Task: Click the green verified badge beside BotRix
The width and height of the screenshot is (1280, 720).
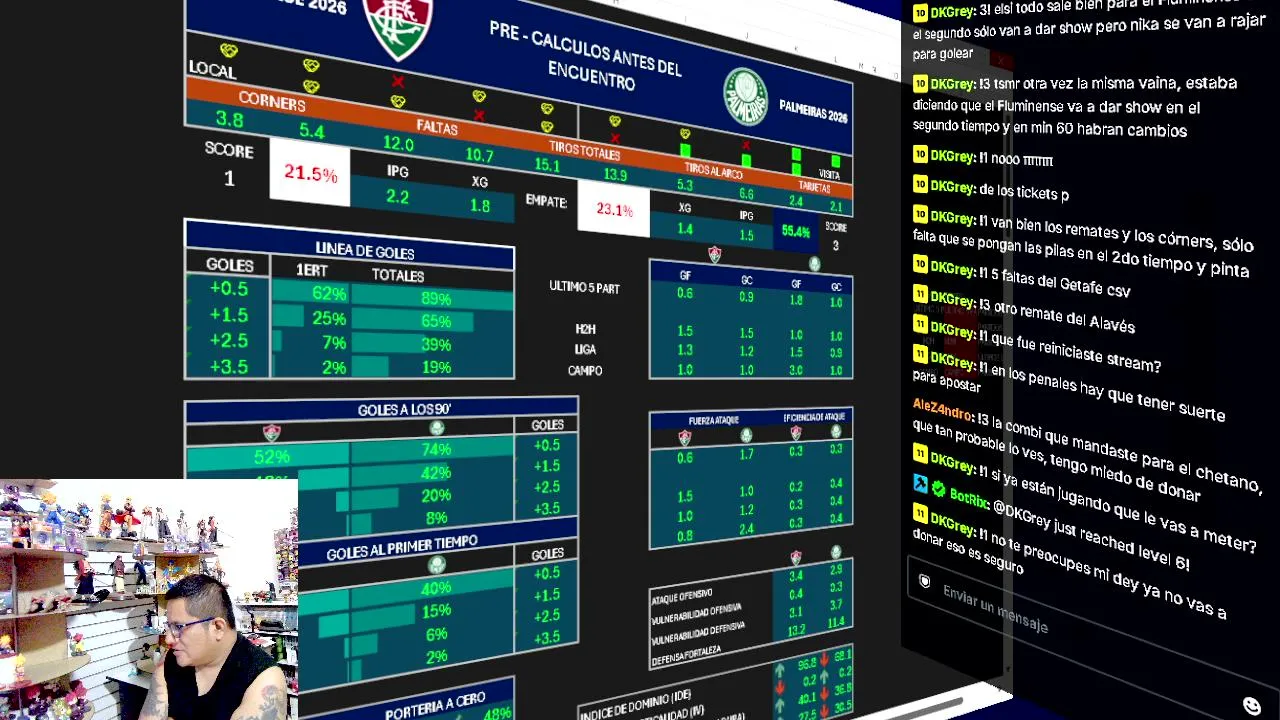Action: (939, 489)
